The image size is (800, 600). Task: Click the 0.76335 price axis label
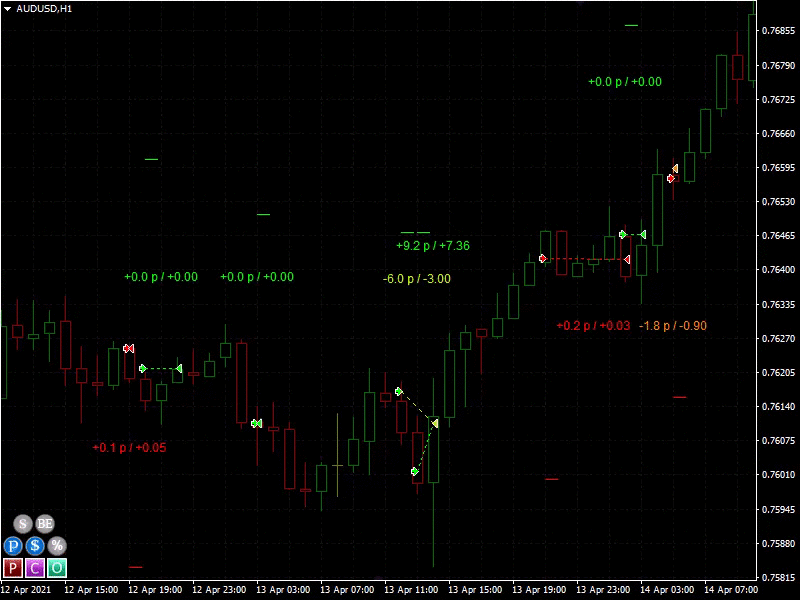779,304
